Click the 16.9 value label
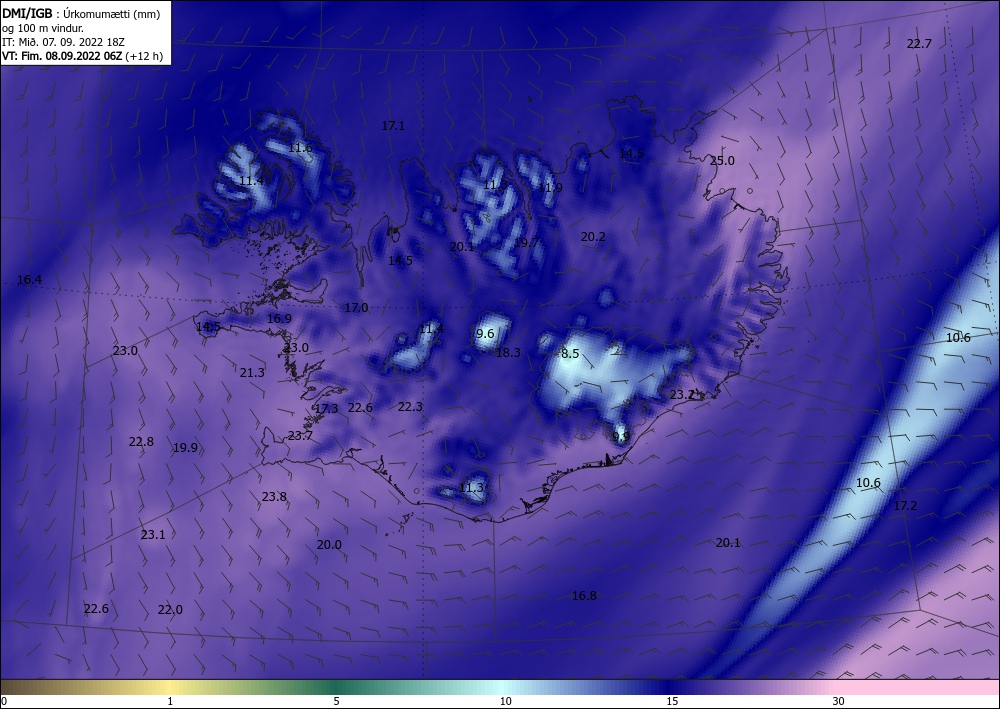This screenshot has height=709, width=1000. coord(279,318)
